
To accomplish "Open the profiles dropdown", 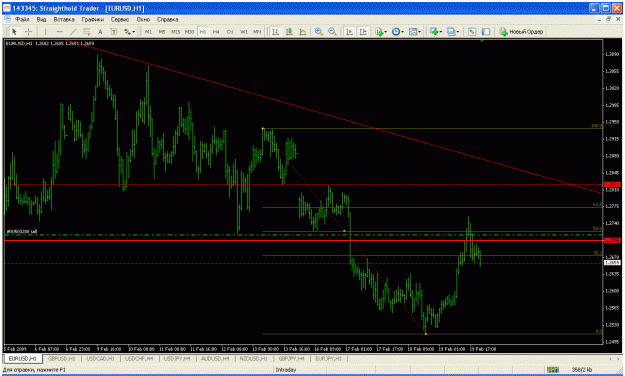I will (x=452, y=32).
